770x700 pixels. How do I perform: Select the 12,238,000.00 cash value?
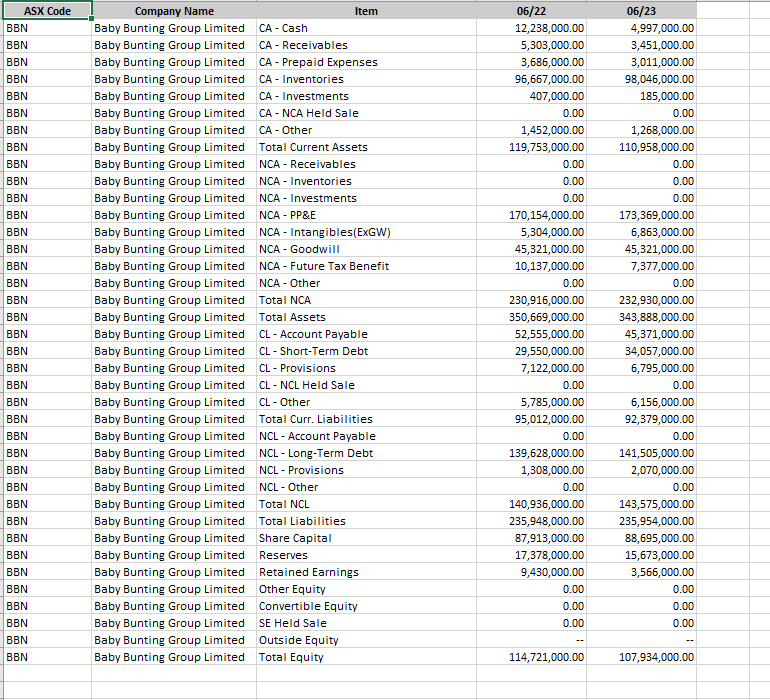tap(531, 28)
